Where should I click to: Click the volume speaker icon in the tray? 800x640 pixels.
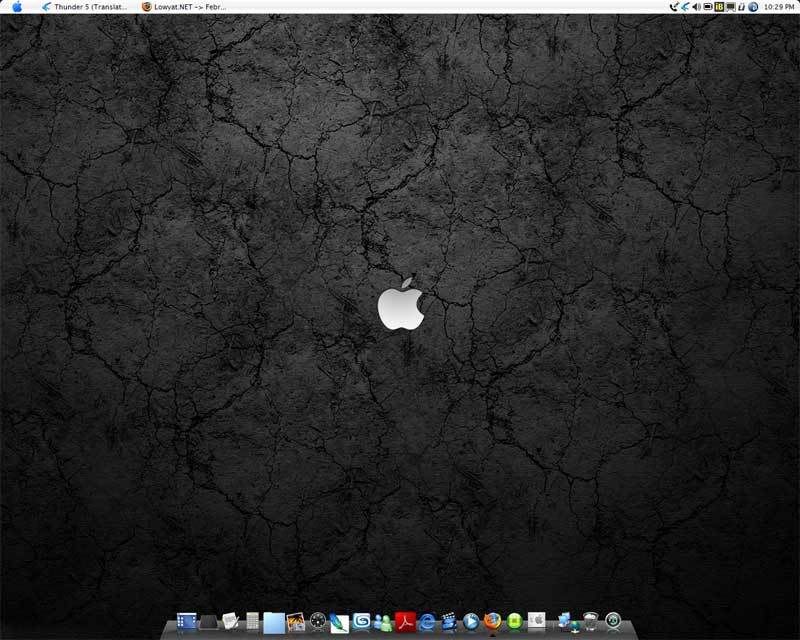click(696, 6)
